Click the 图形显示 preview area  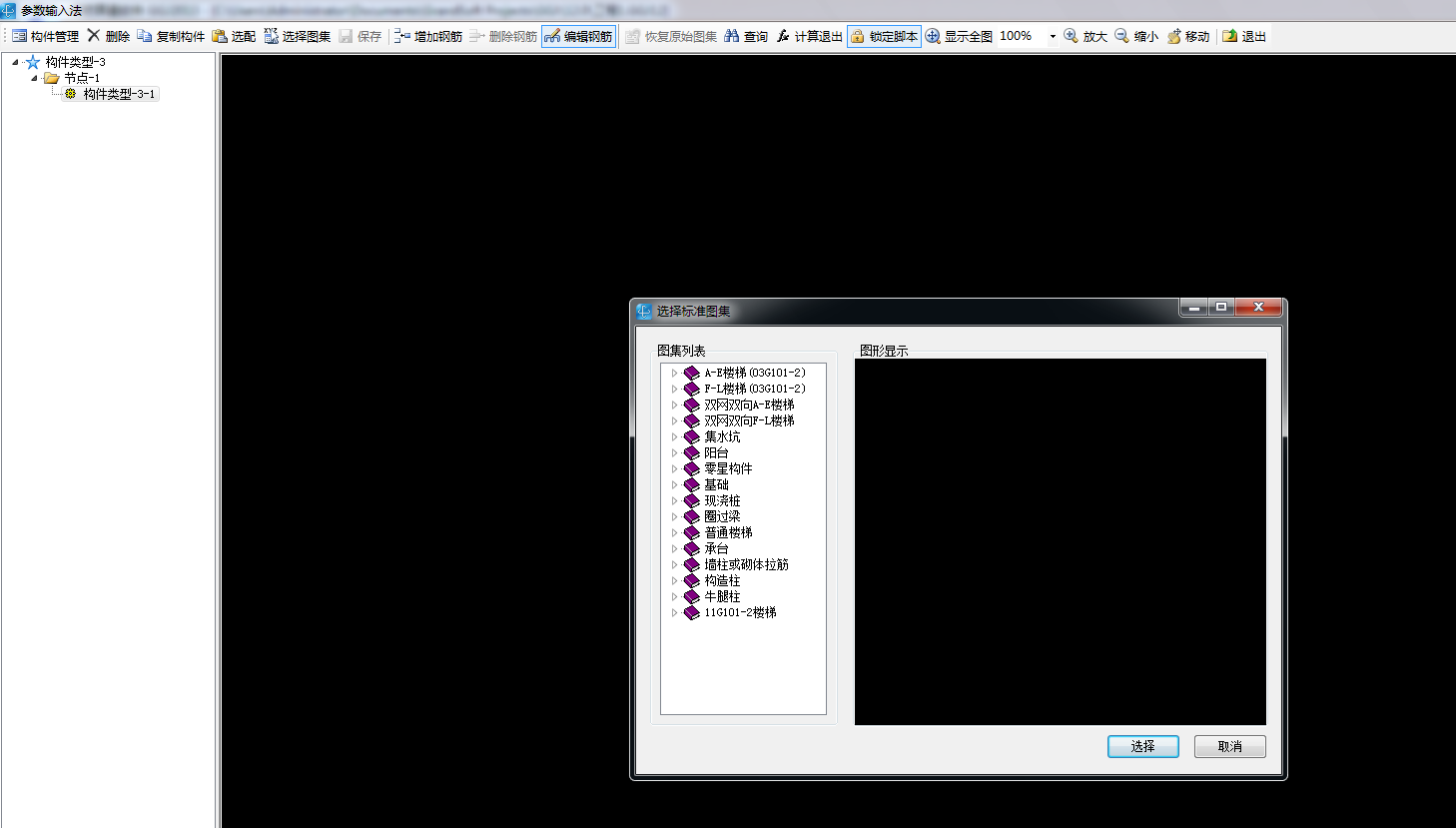point(1061,541)
